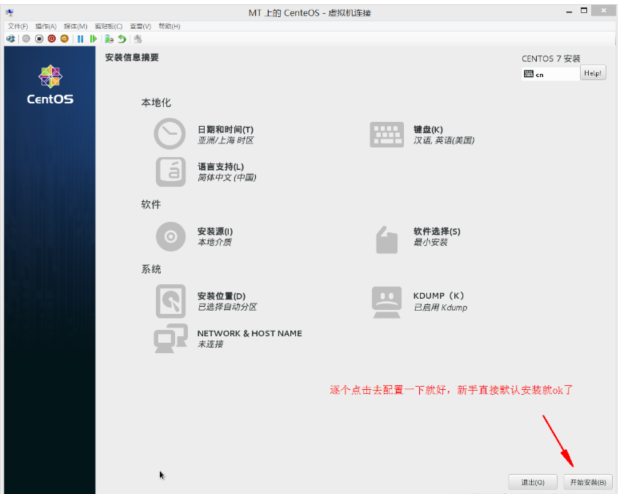Click the keyboard layout icon beside cn
Image resolution: width=618 pixels, height=494 pixels.
pyautogui.click(x=529, y=74)
